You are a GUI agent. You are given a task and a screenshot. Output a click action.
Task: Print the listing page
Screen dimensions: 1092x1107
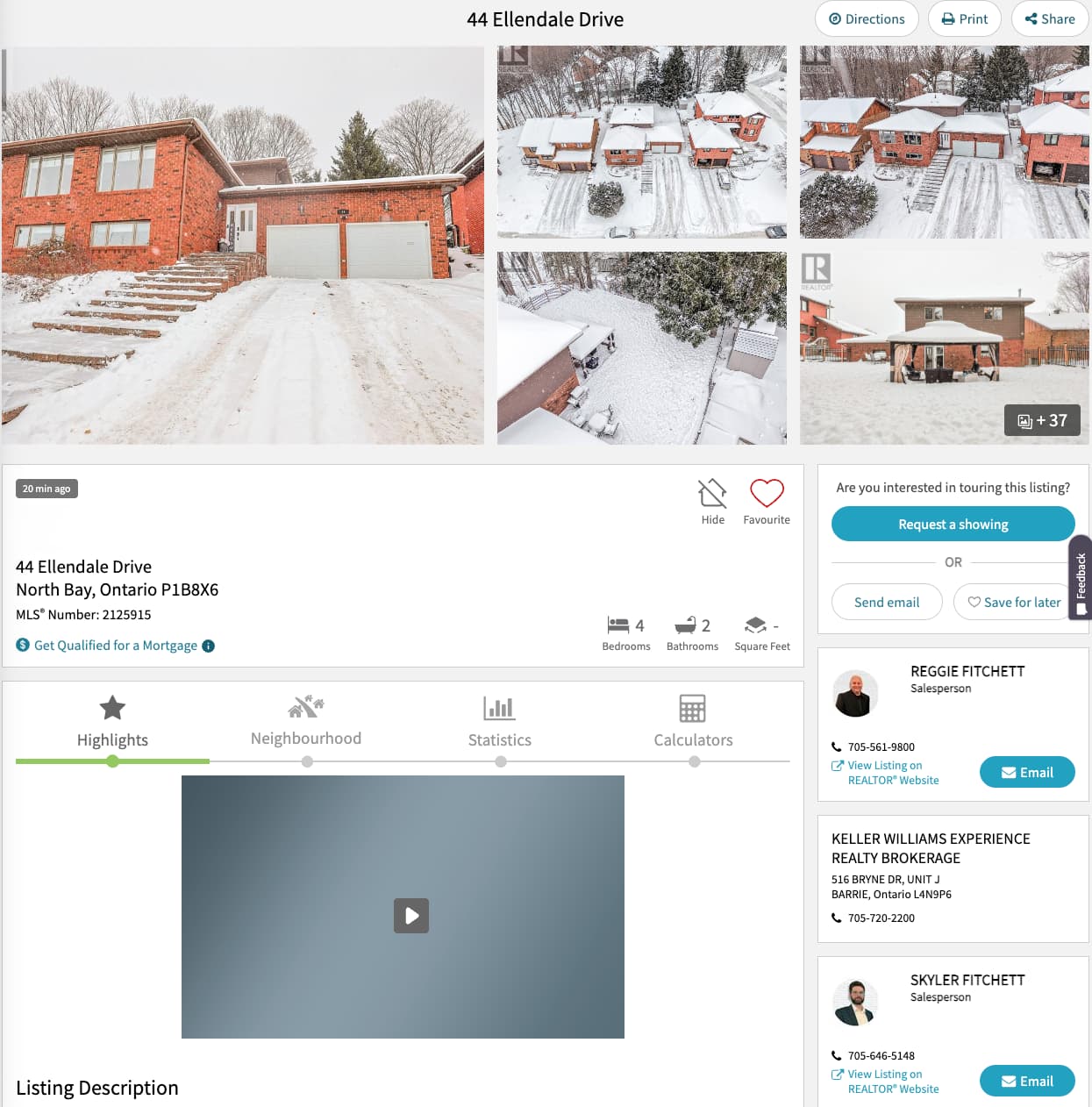point(965,18)
